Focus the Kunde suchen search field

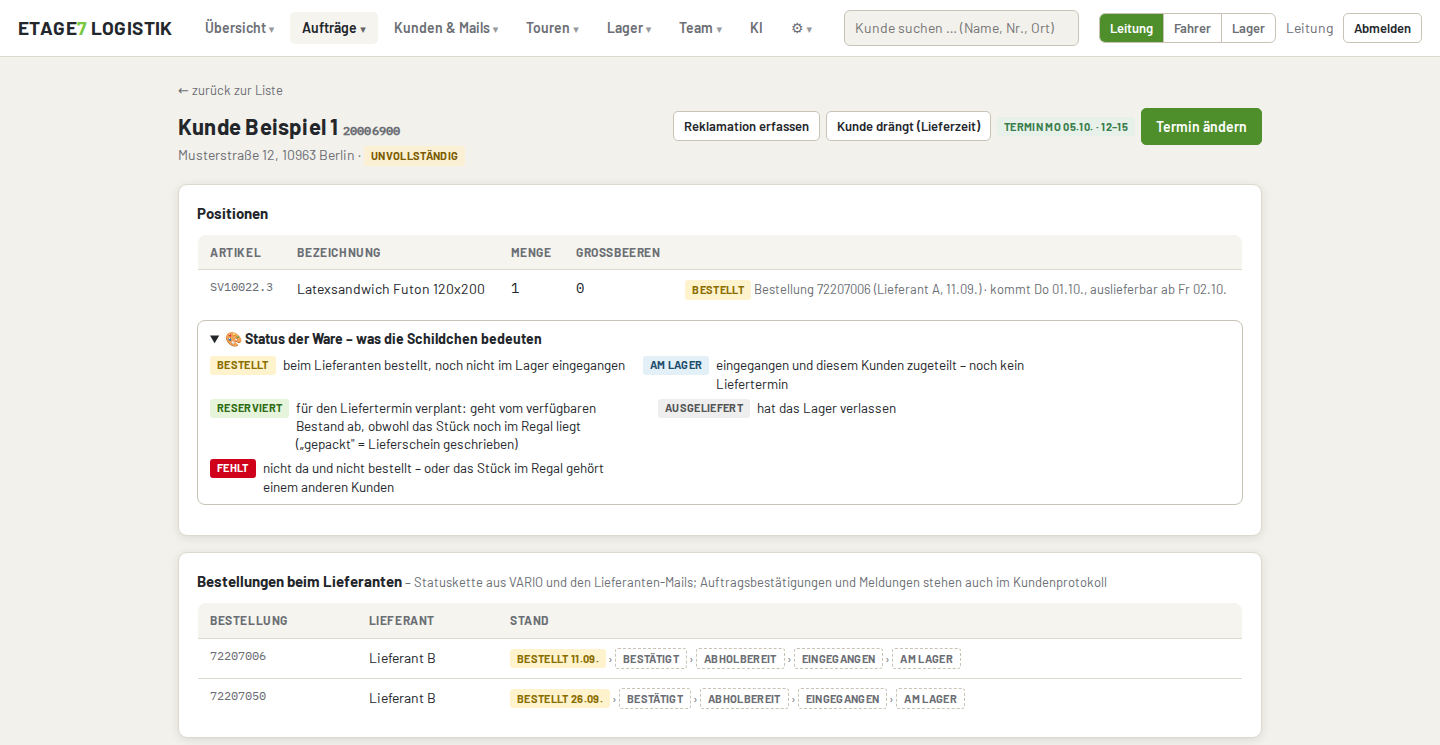[961, 28]
